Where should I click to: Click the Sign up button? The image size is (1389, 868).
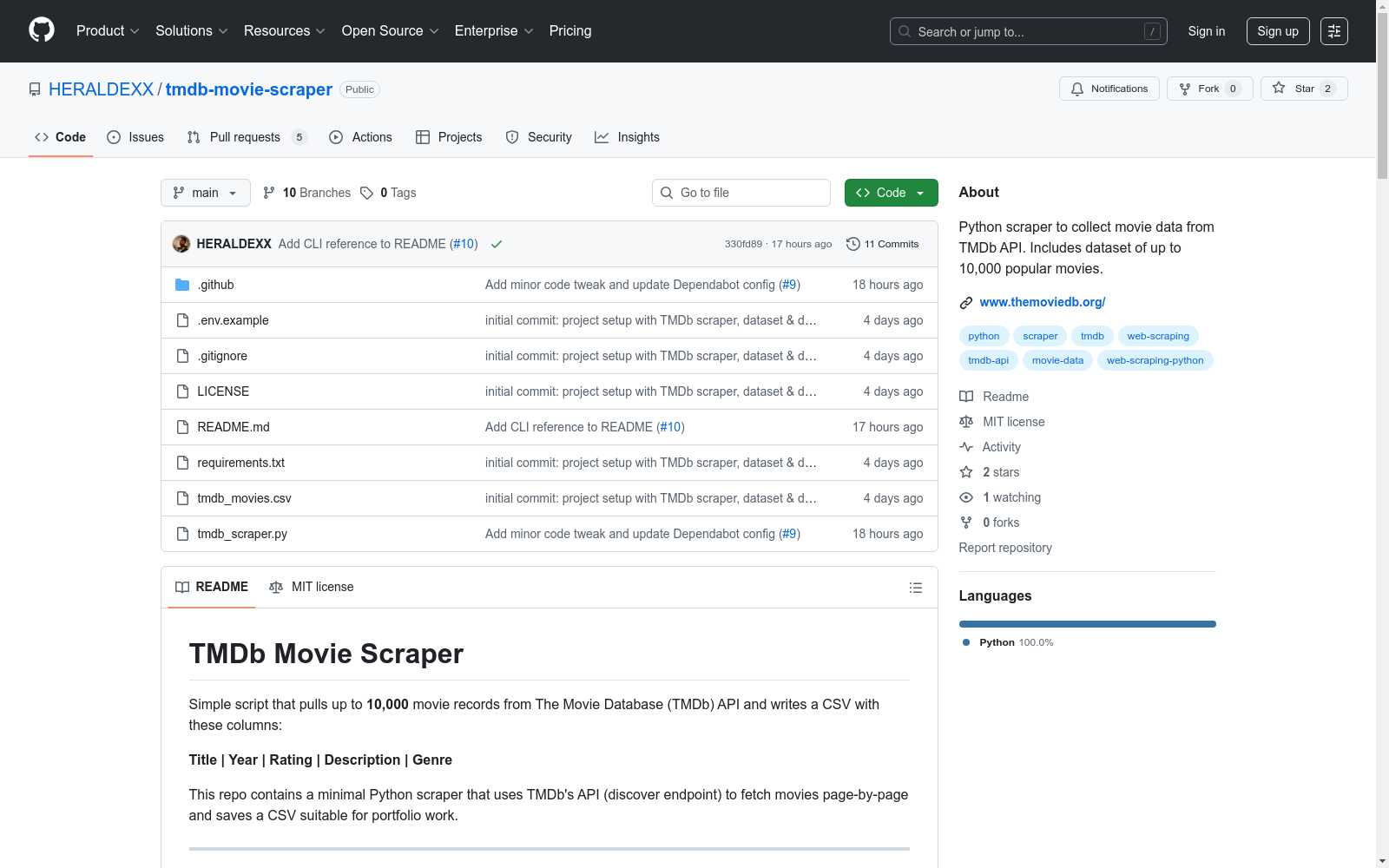tap(1278, 31)
